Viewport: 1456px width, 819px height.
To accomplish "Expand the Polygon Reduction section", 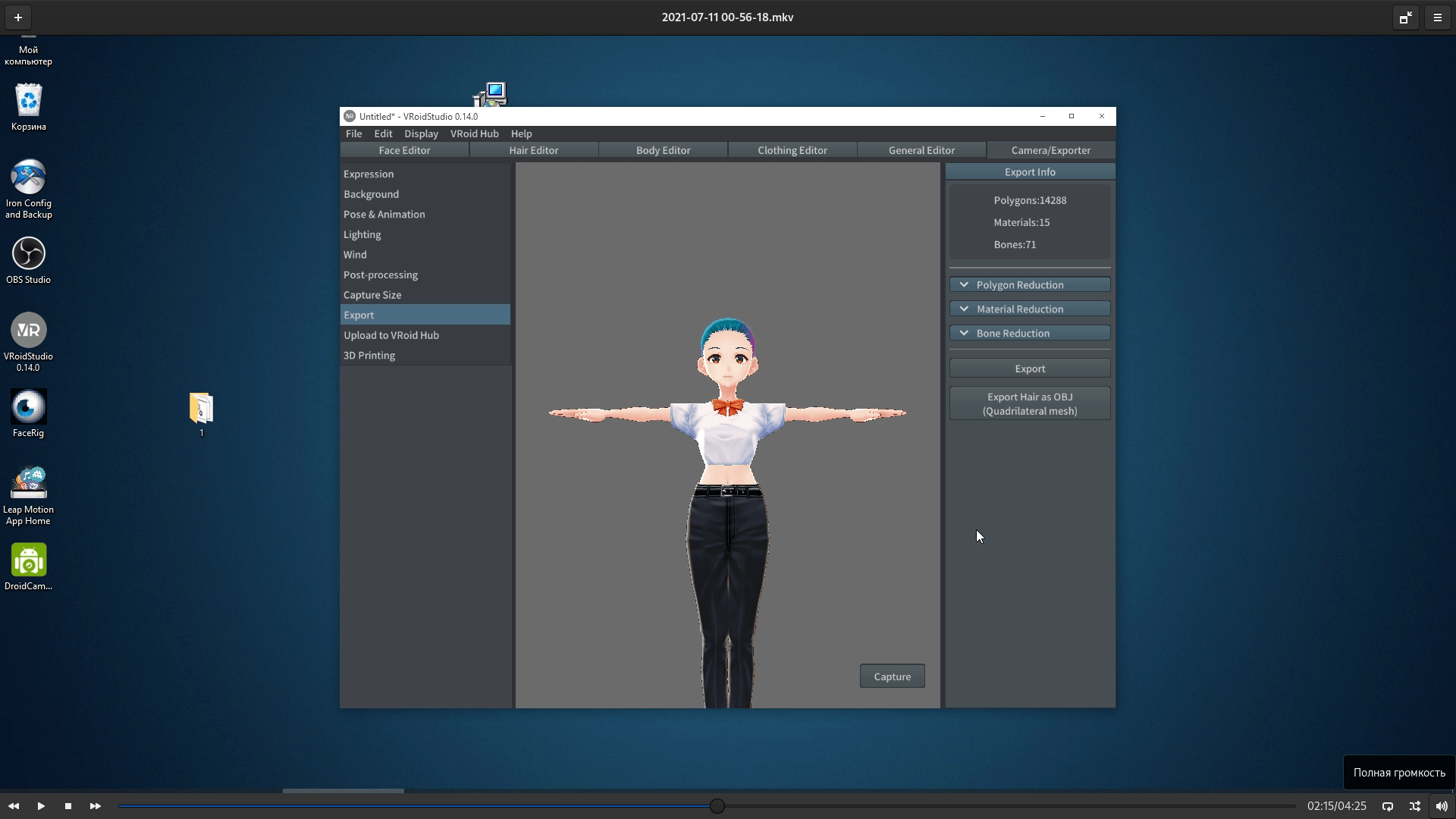I will pos(1030,285).
